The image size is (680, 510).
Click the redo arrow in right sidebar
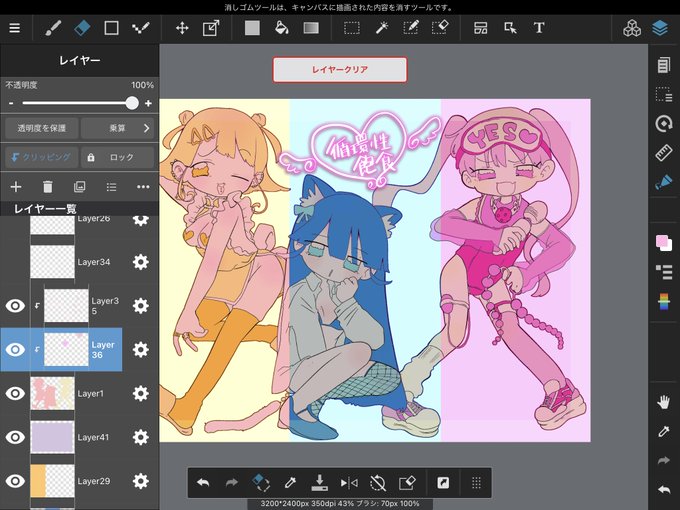pyautogui.click(x=664, y=461)
